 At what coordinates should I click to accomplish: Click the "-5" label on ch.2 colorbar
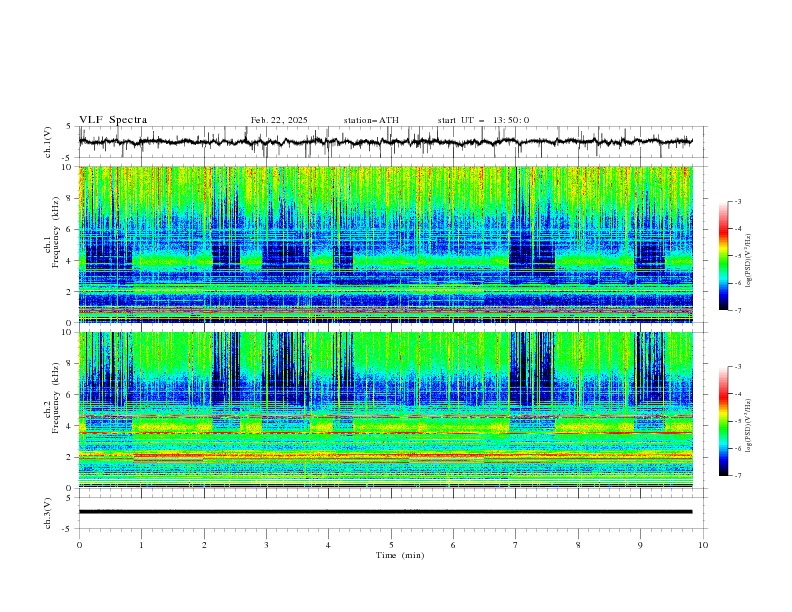point(737,421)
